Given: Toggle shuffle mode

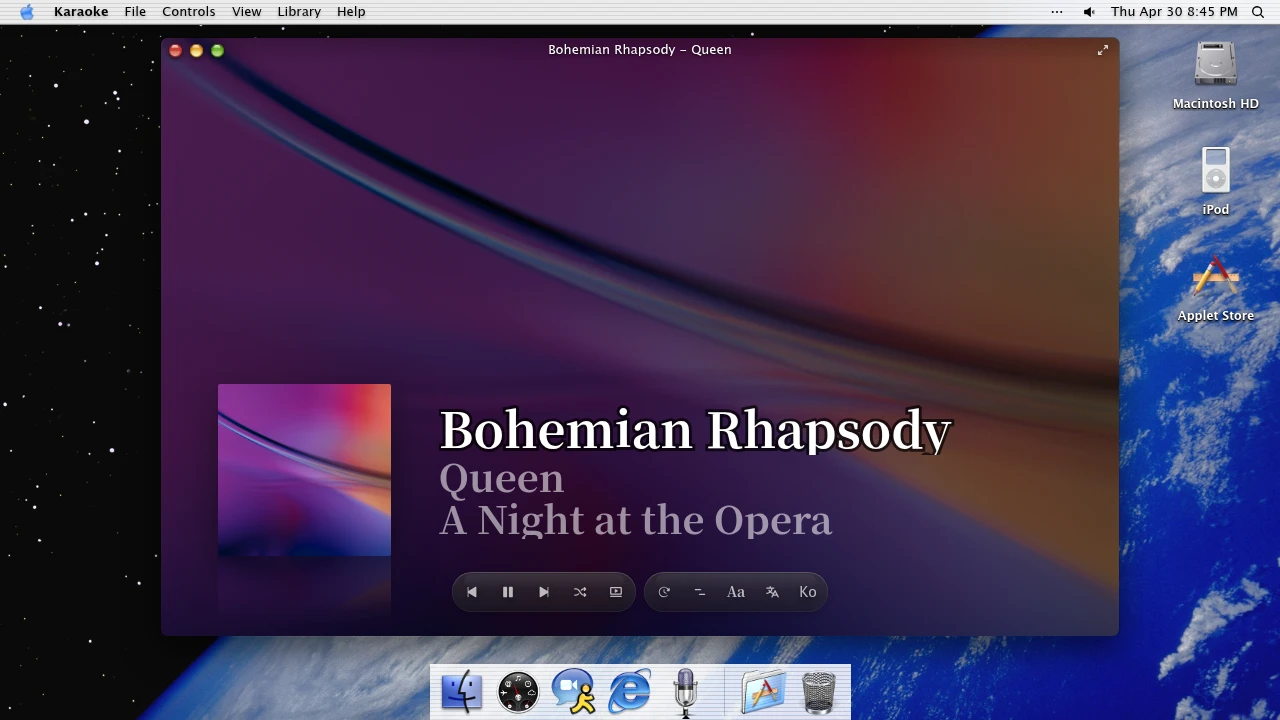Looking at the screenshot, I should 580,592.
